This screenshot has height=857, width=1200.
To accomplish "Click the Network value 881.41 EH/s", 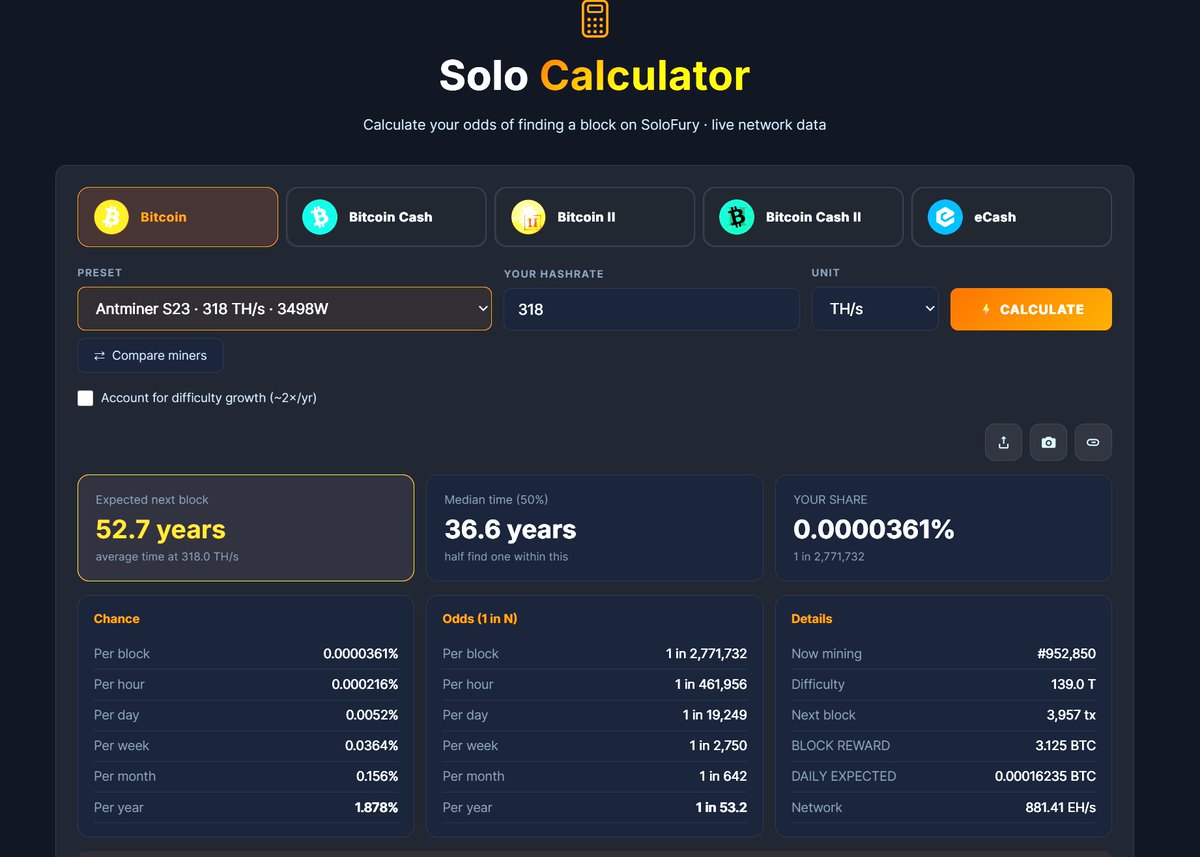I will point(1060,807).
